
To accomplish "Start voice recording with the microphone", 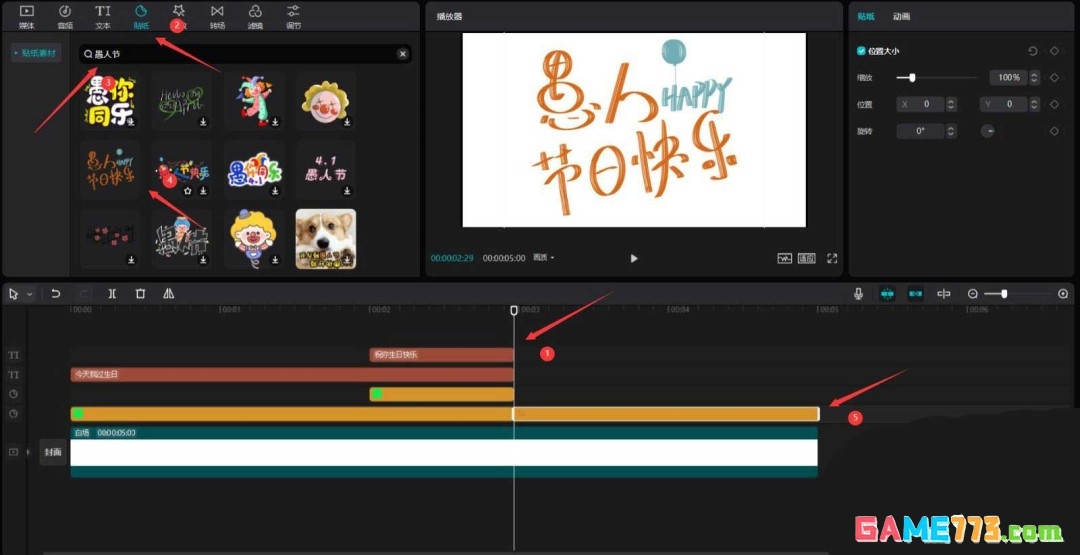I will point(858,294).
